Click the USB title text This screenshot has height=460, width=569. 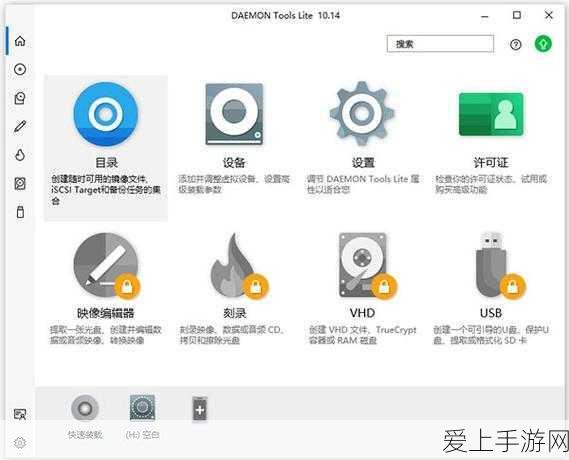pos(491,313)
